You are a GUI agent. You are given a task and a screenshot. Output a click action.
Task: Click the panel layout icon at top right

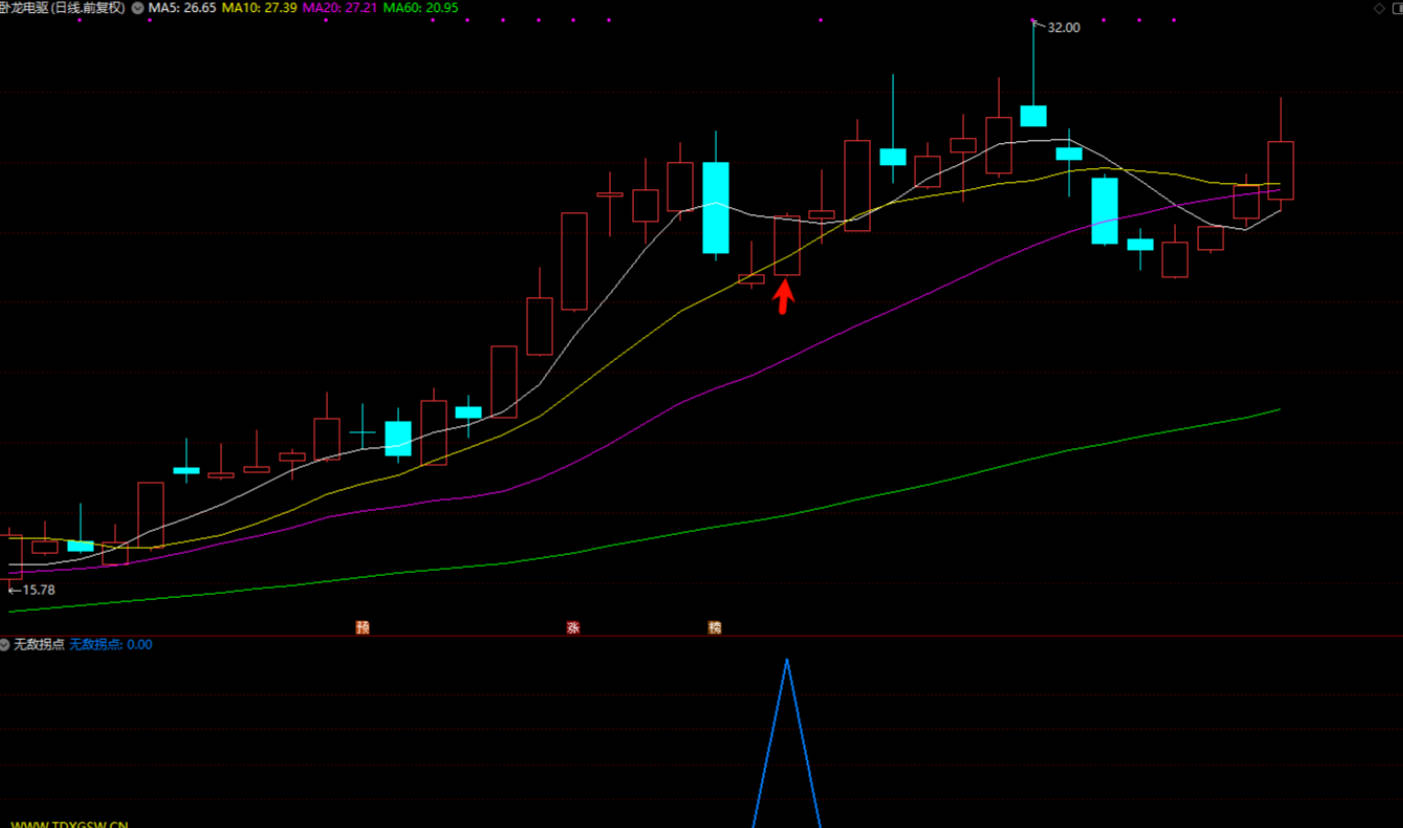click(x=1396, y=8)
